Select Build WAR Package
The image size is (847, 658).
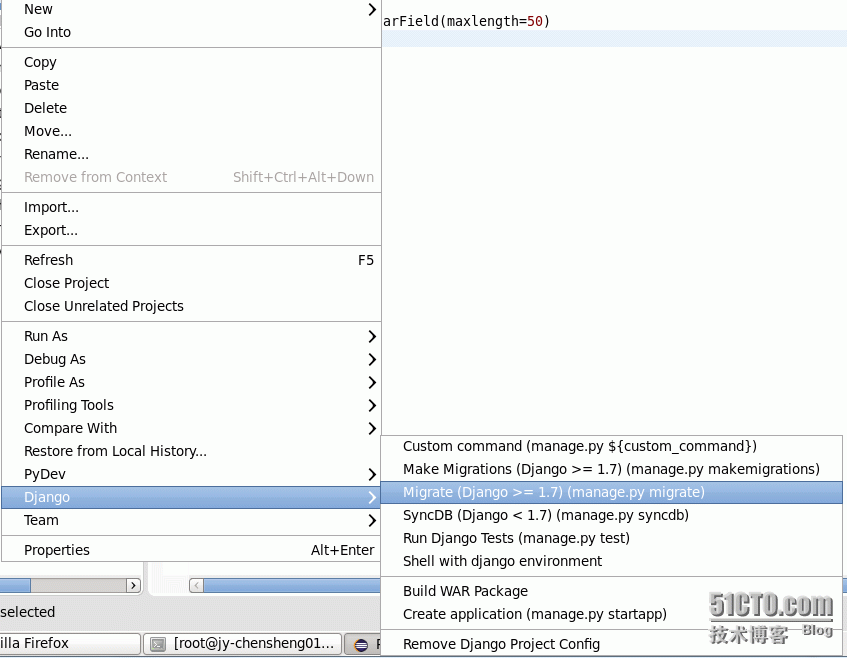[x=611, y=591]
